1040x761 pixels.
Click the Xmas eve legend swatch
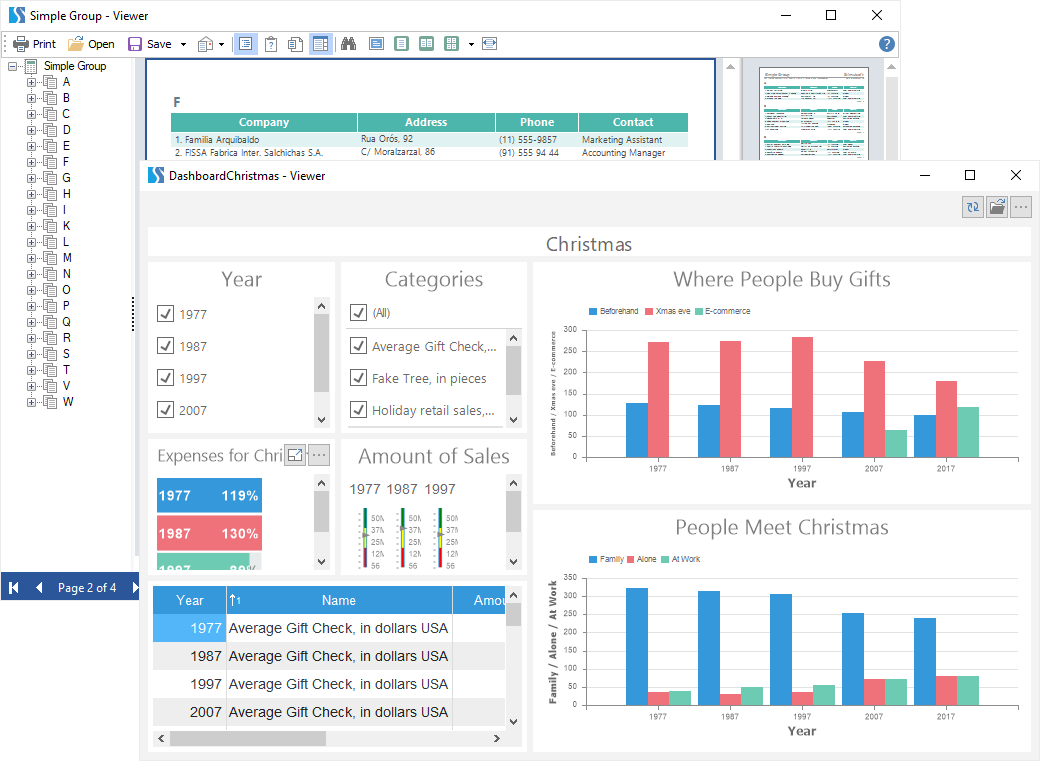(x=649, y=311)
